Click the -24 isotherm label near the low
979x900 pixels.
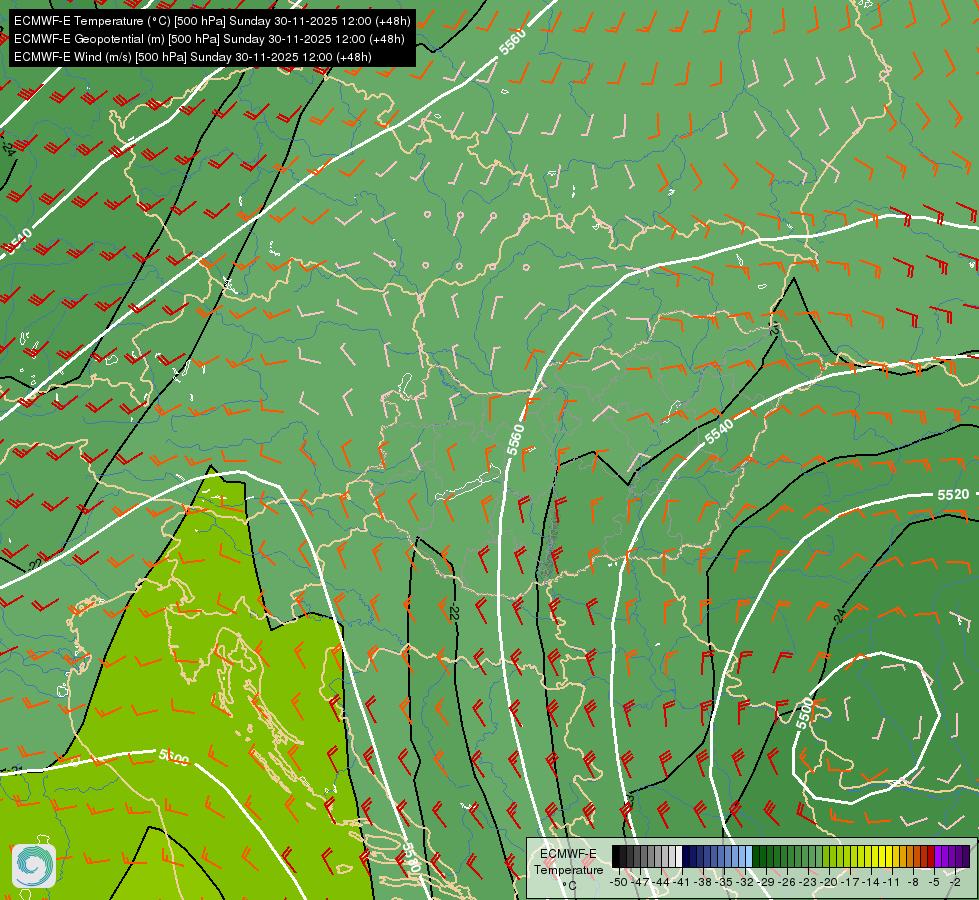pos(840,615)
